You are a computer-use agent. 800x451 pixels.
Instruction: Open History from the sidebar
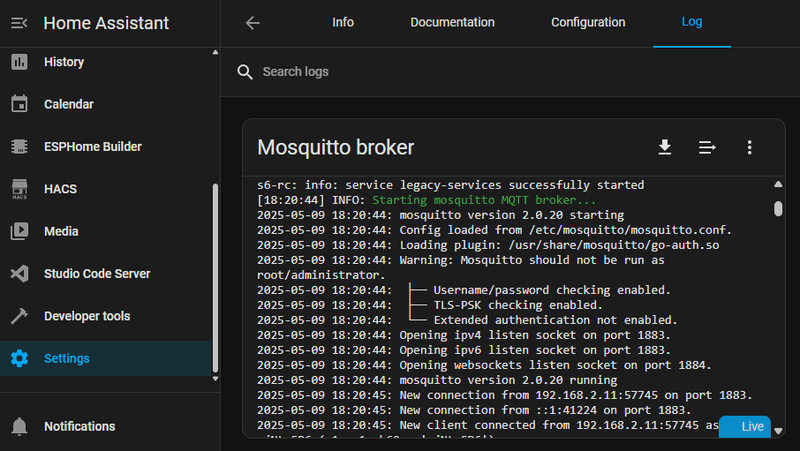click(106, 62)
